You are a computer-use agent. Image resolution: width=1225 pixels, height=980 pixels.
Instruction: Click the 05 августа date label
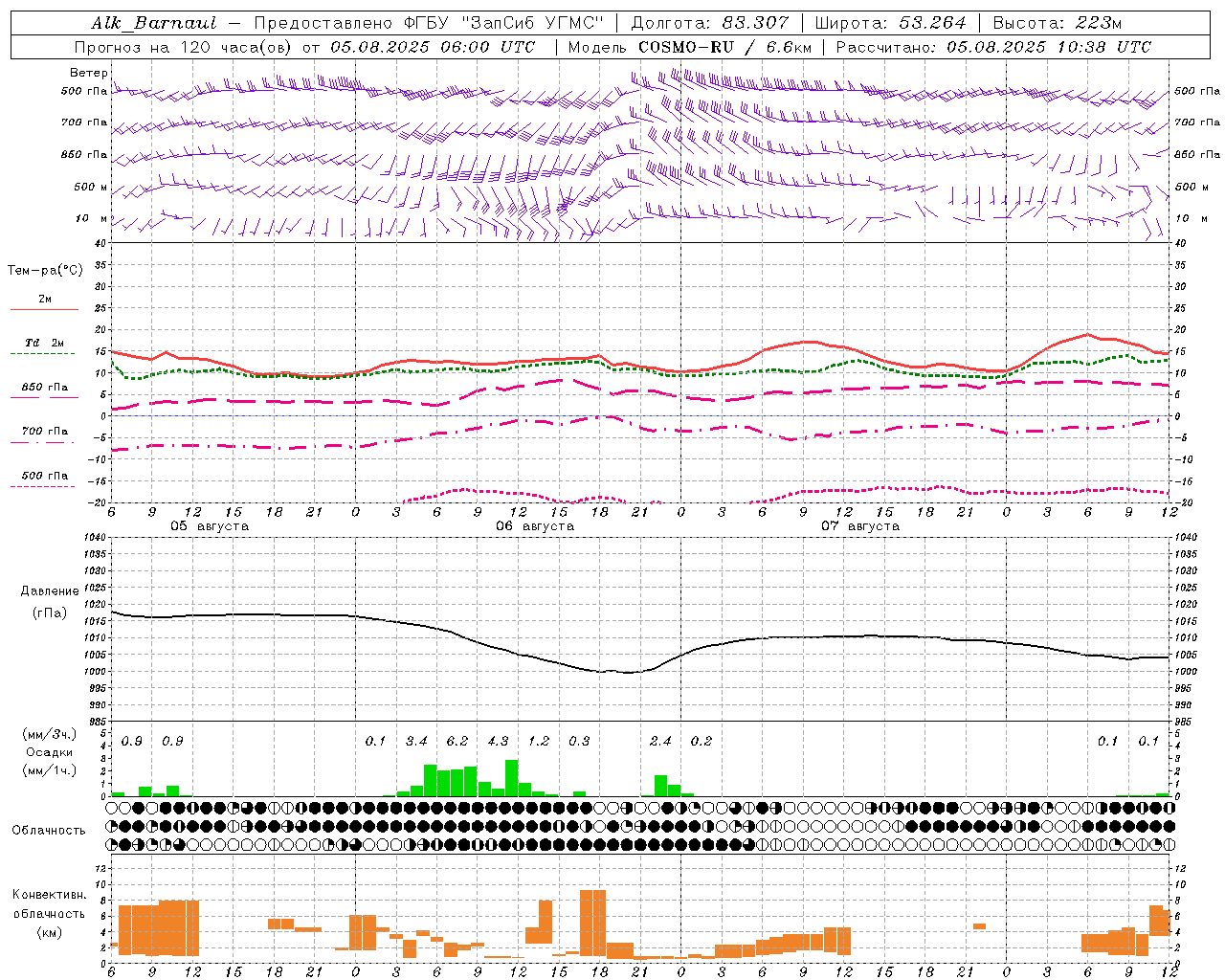click(x=210, y=526)
